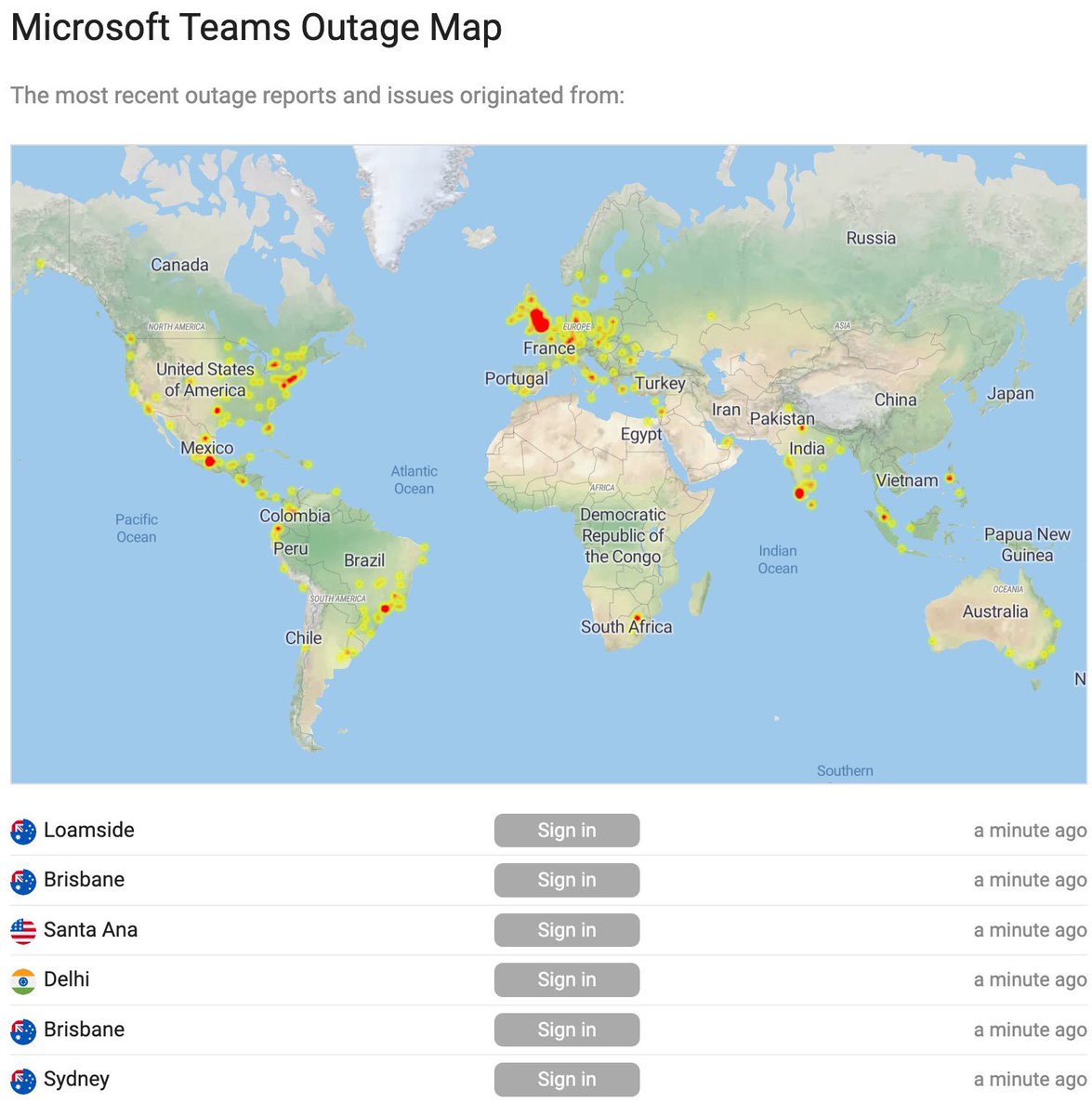Click the red outage hotspot in Mexico
Image resolution: width=1092 pixels, height=1115 pixels.
(x=210, y=461)
